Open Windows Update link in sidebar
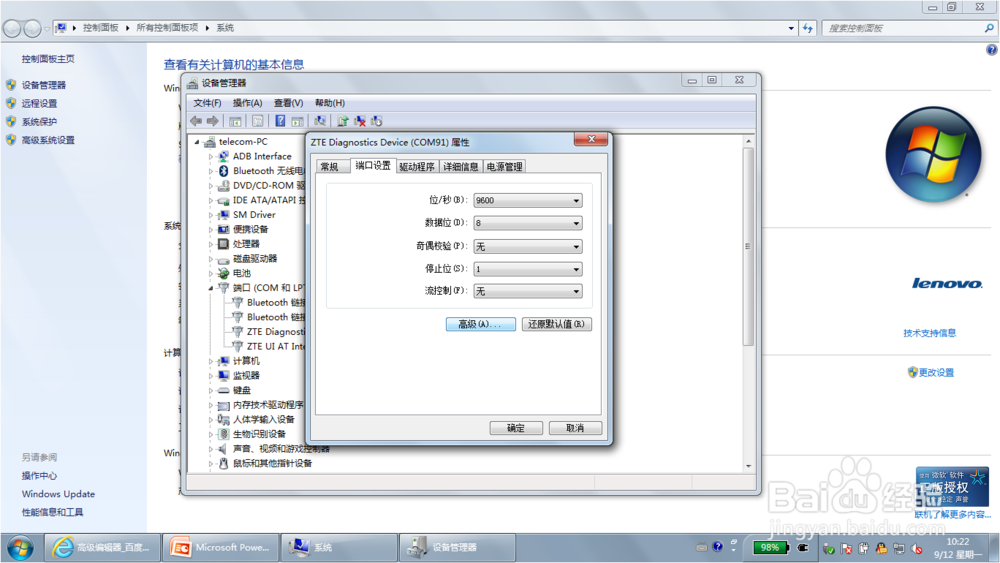Image resolution: width=1000 pixels, height=563 pixels. [x=58, y=494]
